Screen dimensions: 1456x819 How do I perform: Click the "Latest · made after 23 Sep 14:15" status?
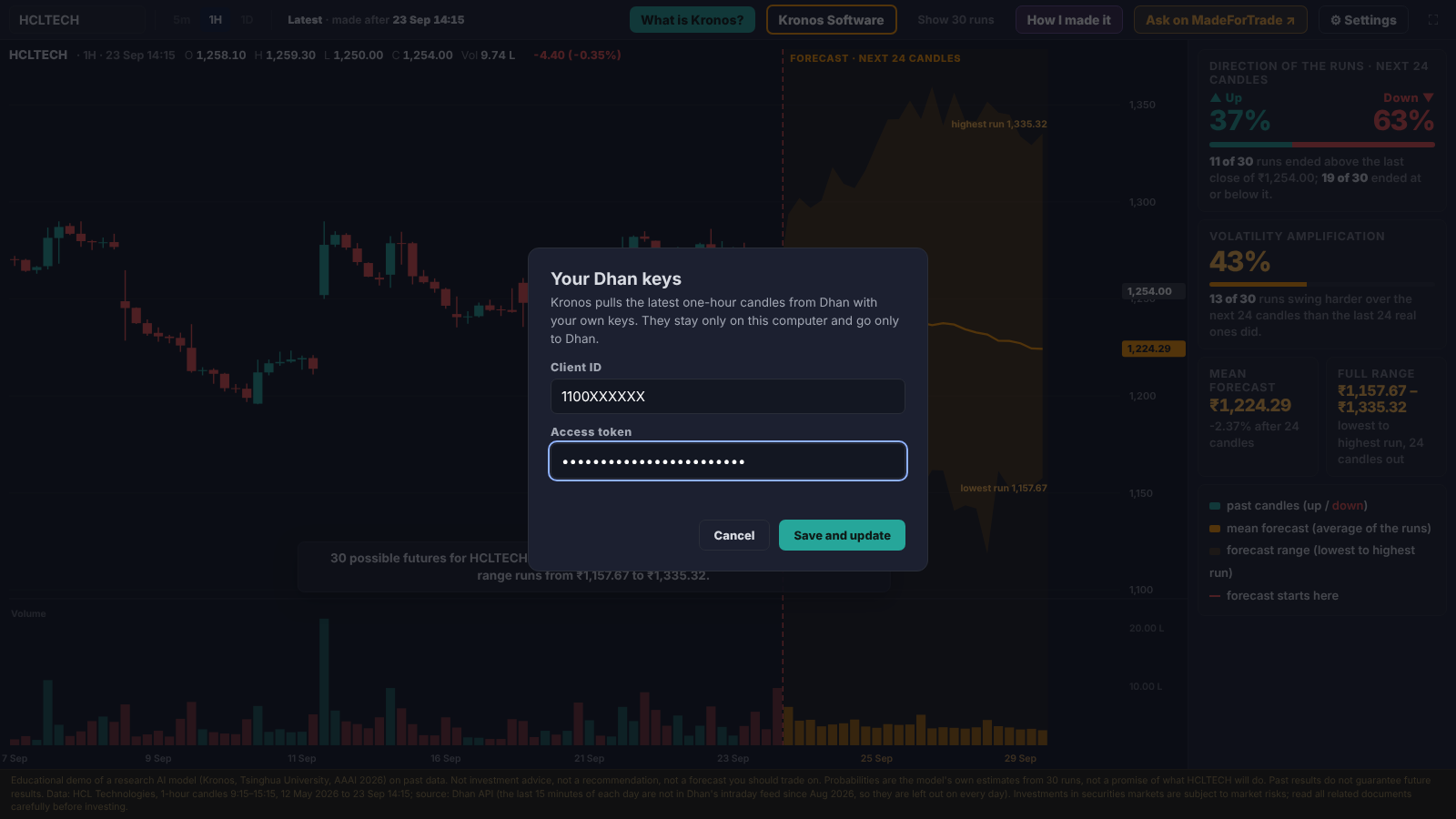click(376, 20)
